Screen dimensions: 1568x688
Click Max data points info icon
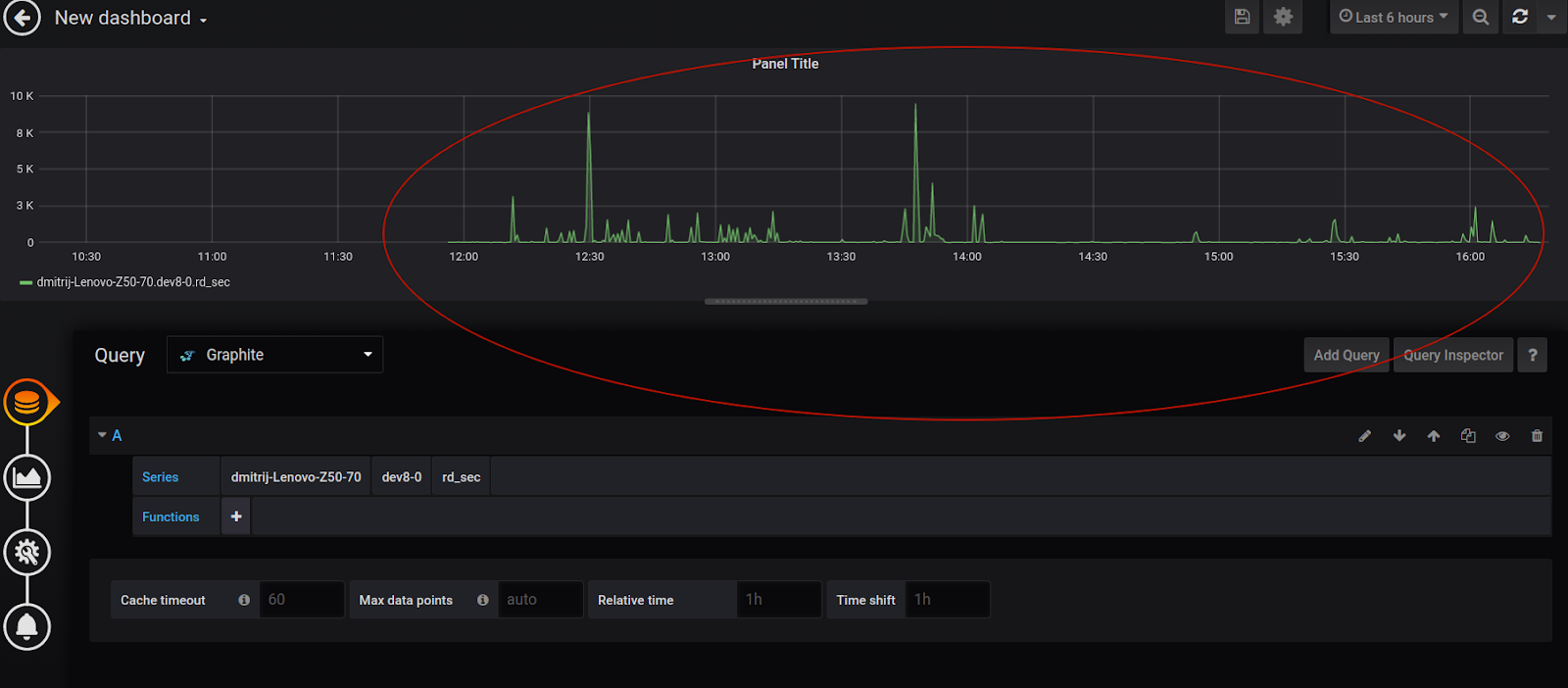(x=483, y=600)
